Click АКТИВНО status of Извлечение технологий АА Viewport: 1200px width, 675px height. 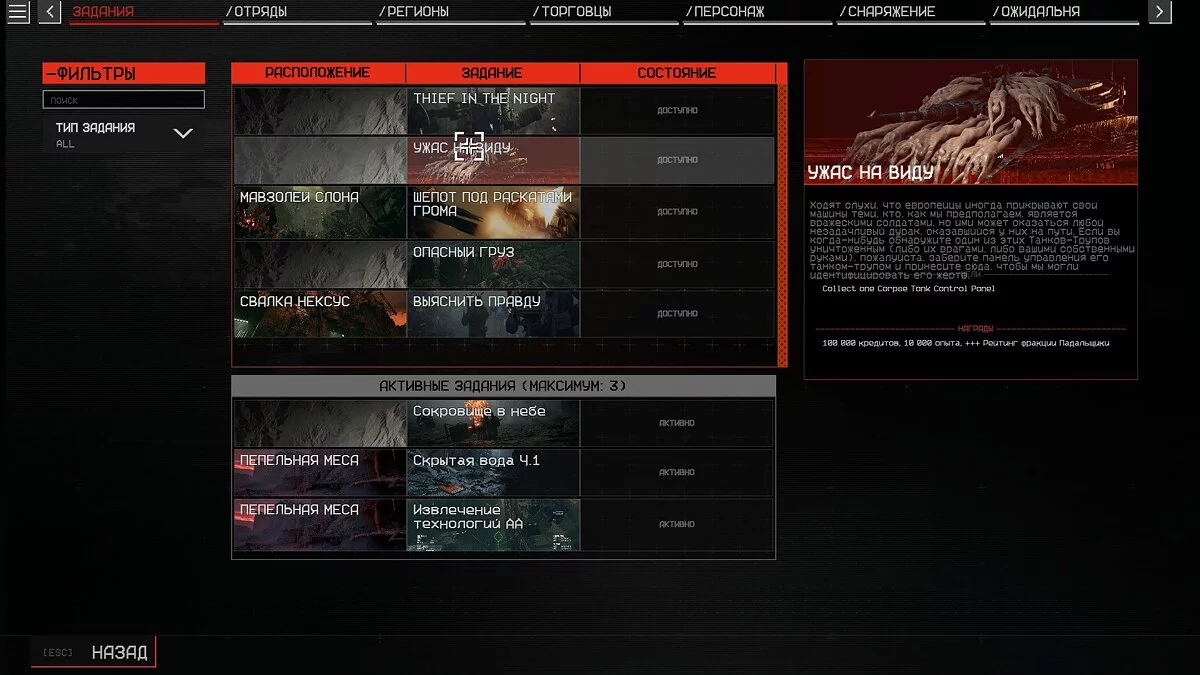point(677,524)
